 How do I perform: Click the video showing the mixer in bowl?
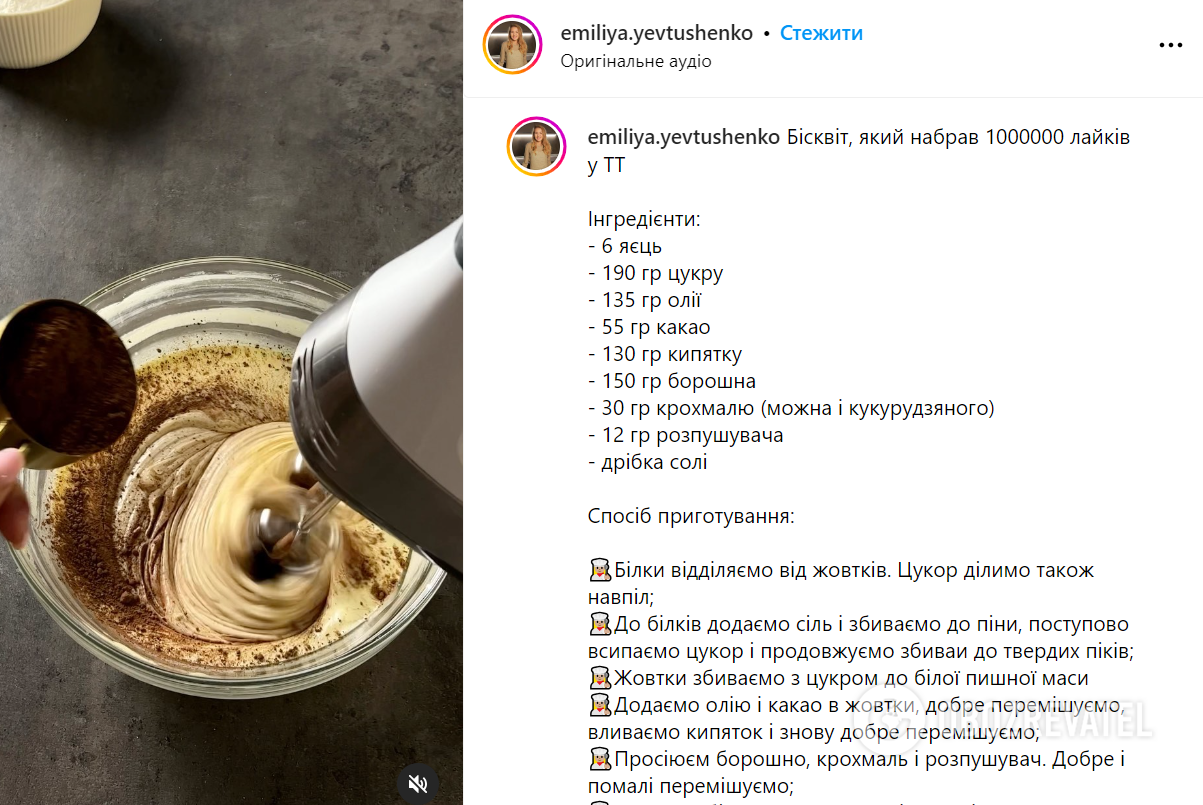tap(231, 402)
